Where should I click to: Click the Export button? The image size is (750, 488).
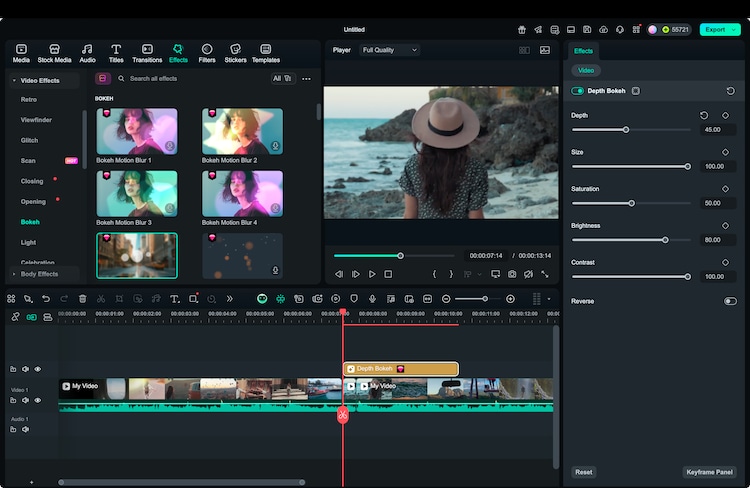pyautogui.click(x=715, y=30)
